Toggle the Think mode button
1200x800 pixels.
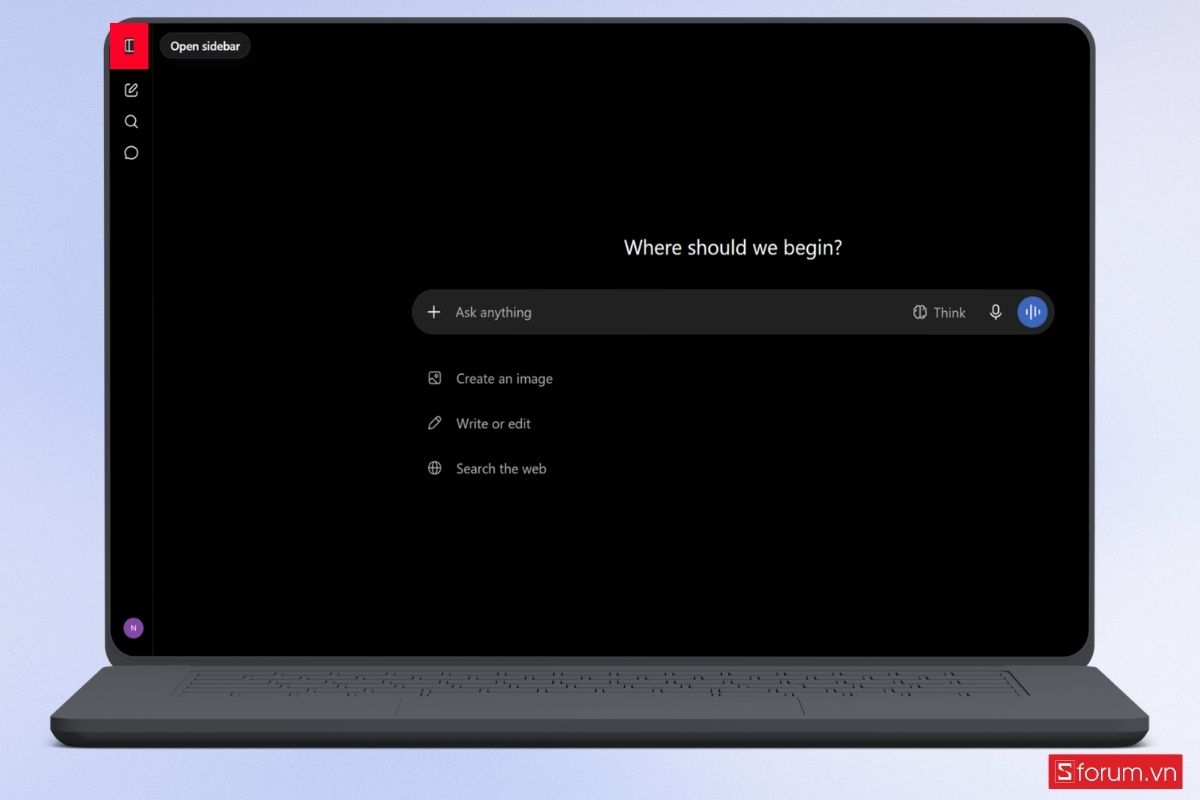[939, 312]
